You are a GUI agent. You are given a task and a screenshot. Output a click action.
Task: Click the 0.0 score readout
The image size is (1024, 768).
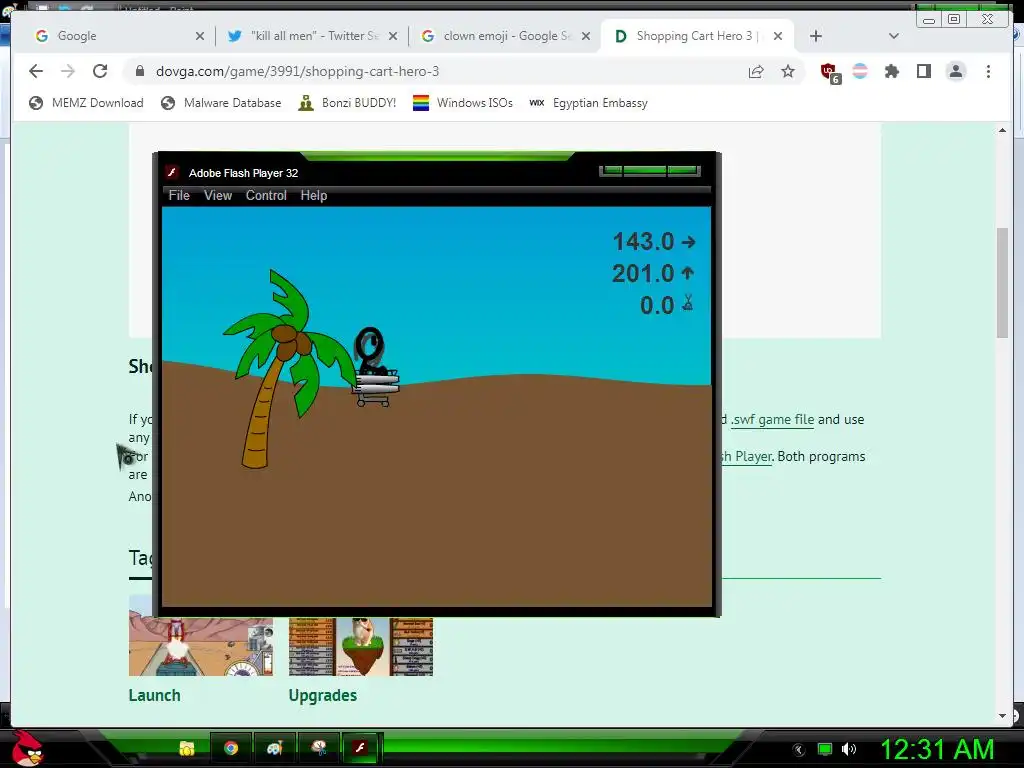[666, 305]
